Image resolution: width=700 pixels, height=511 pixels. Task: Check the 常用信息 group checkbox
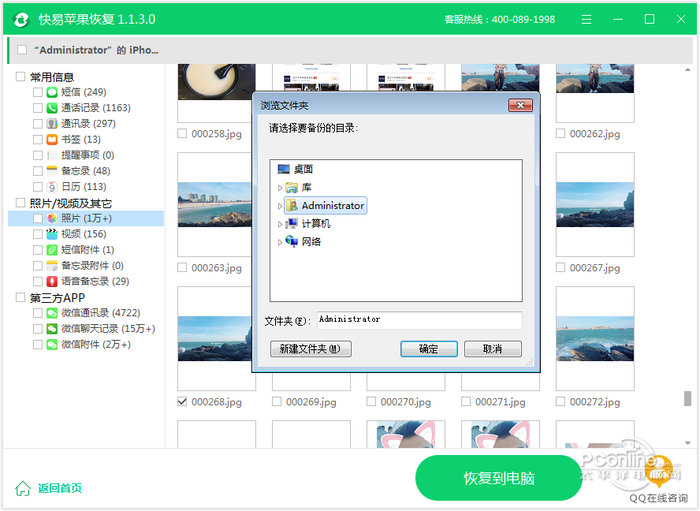pos(21,77)
